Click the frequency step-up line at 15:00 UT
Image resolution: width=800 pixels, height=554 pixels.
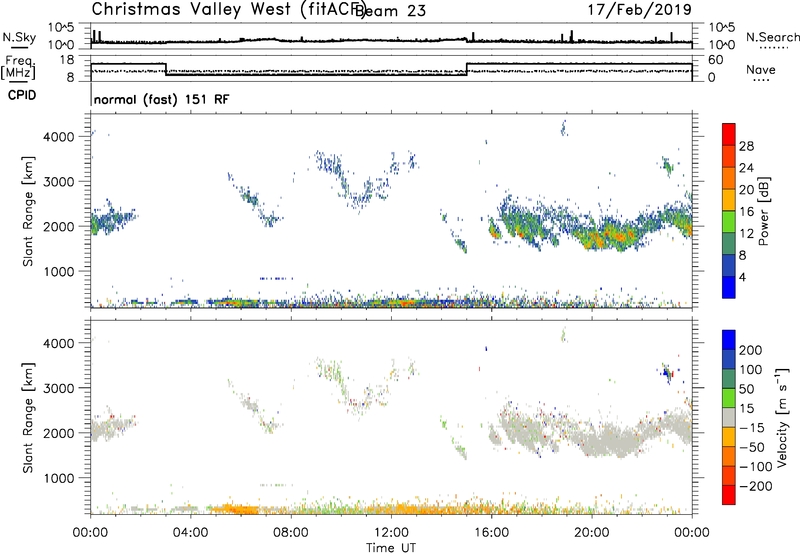click(467, 69)
